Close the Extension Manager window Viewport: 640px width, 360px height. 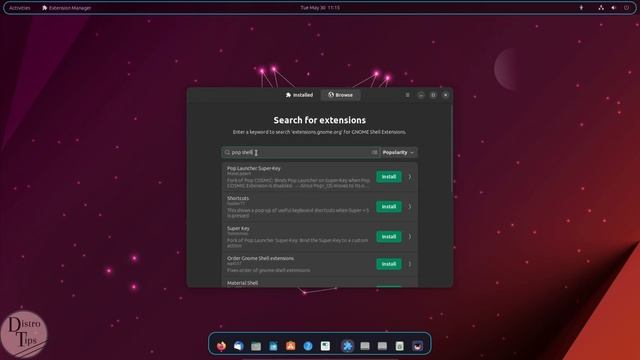click(x=446, y=95)
